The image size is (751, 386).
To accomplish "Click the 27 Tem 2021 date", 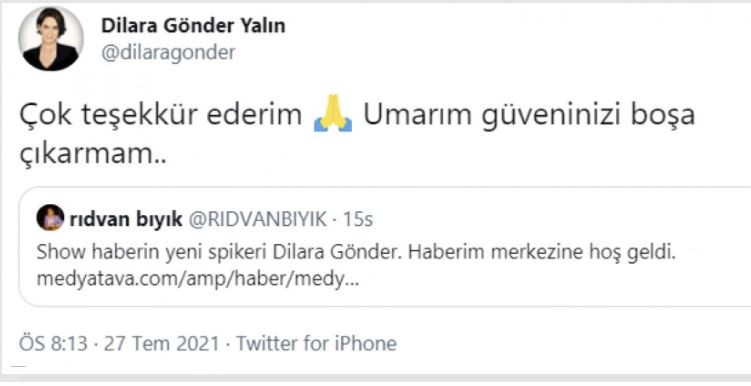I will pos(162,344).
